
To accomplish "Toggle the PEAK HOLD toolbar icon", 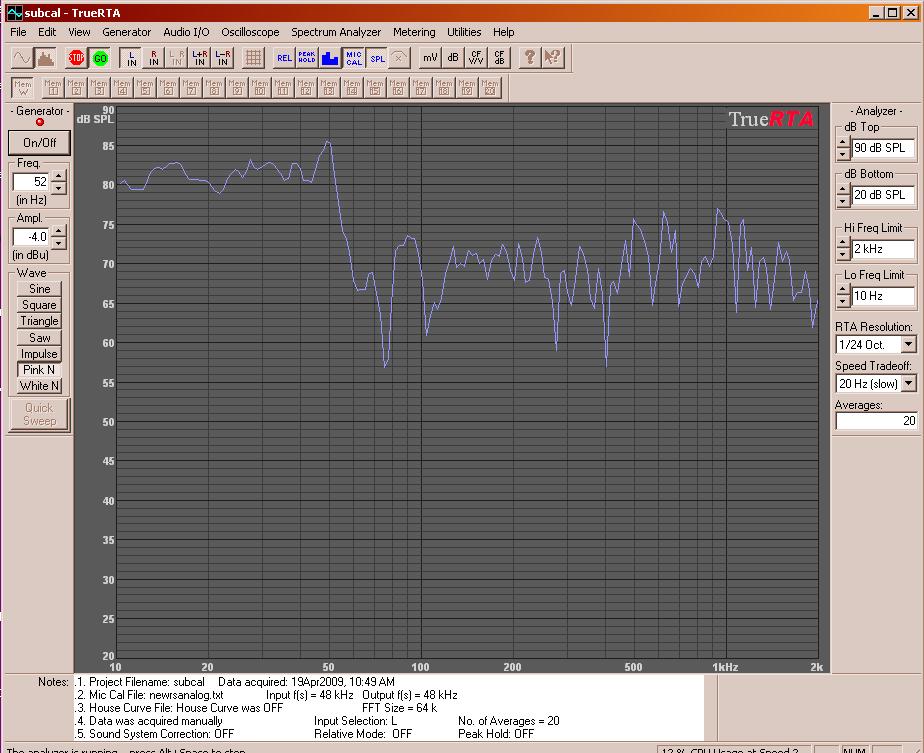I will pos(307,58).
